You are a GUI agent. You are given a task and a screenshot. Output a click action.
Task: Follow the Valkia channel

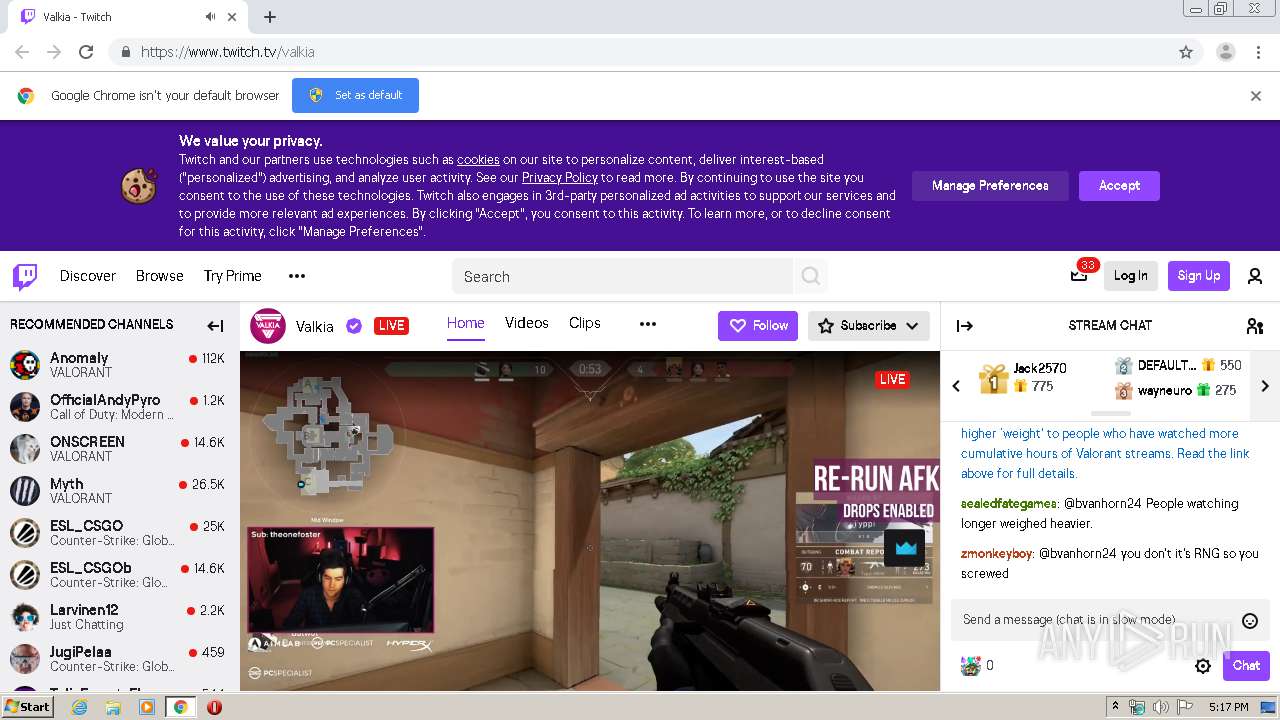(x=758, y=325)
